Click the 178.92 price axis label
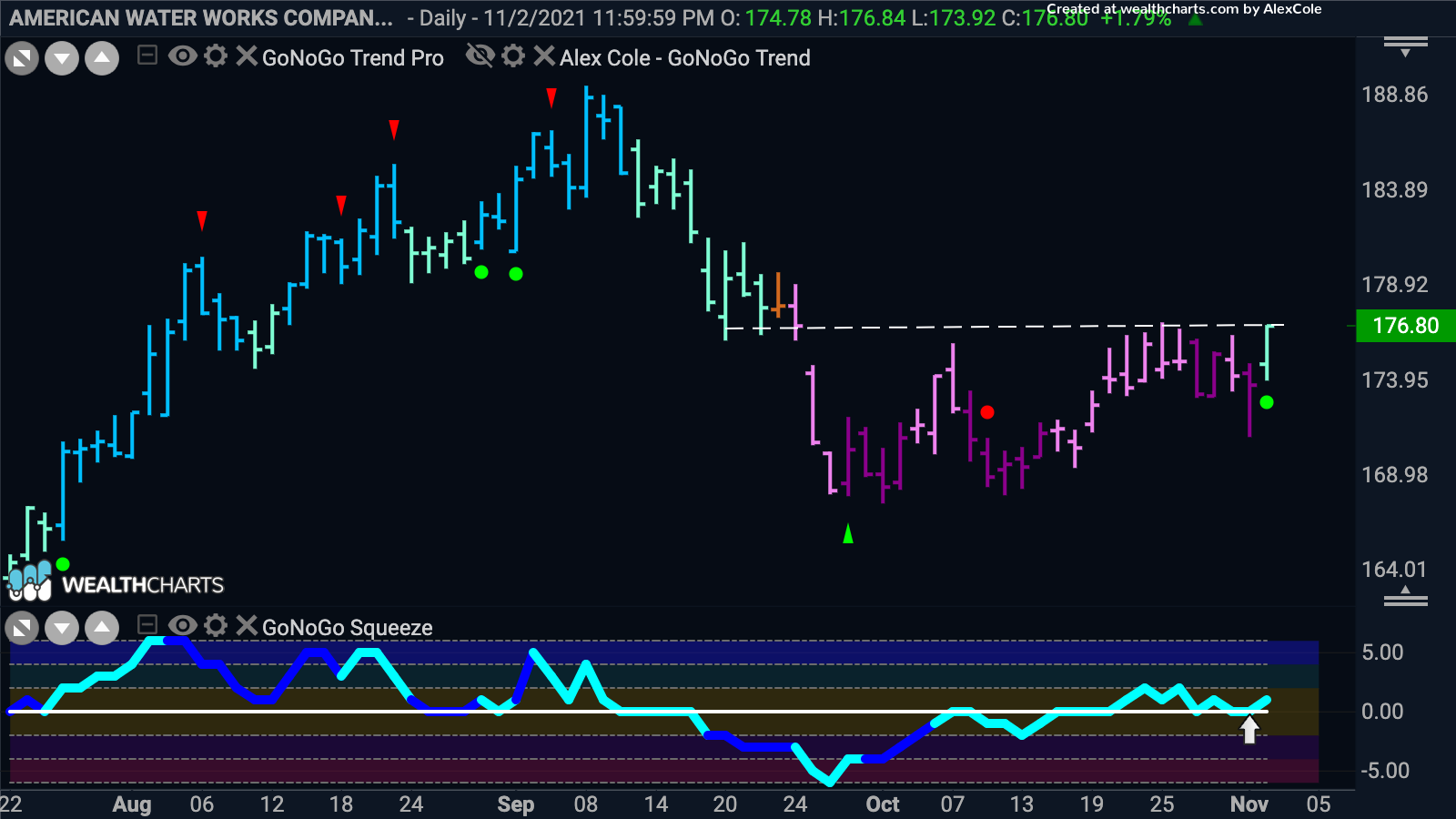The width and height of the screenshot is (1456, 819). (x=1394, y=285)
